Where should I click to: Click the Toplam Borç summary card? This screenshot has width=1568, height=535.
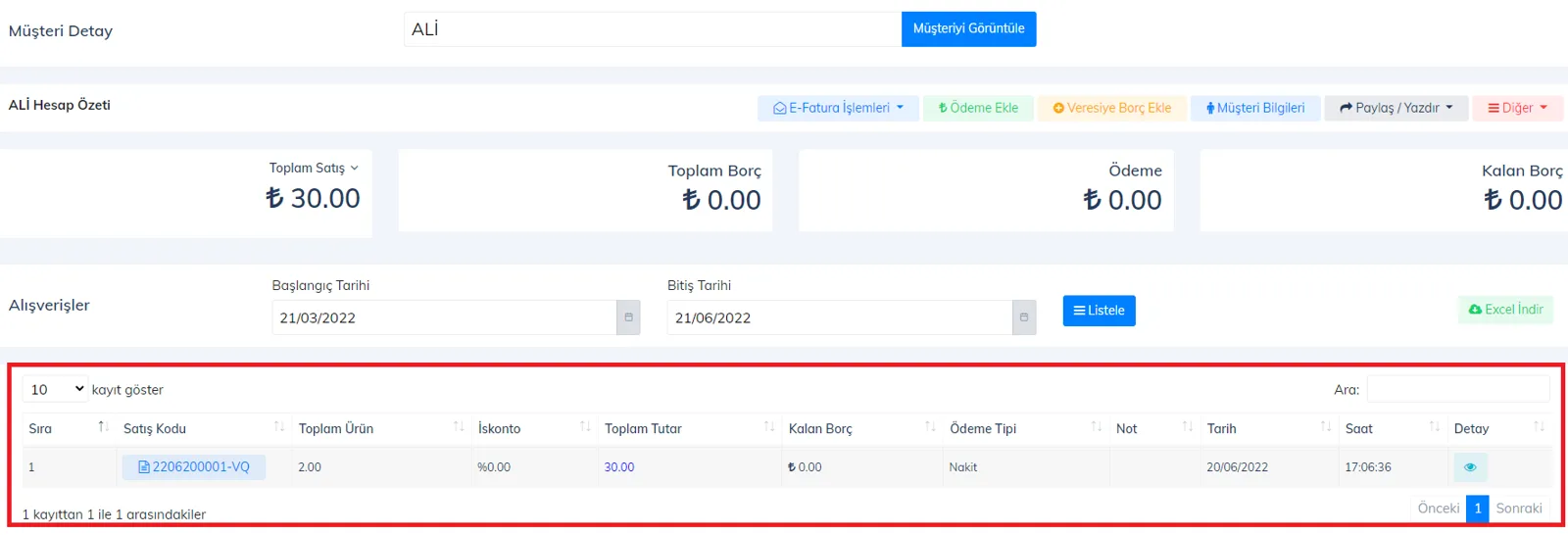click(x=585, y=190)
